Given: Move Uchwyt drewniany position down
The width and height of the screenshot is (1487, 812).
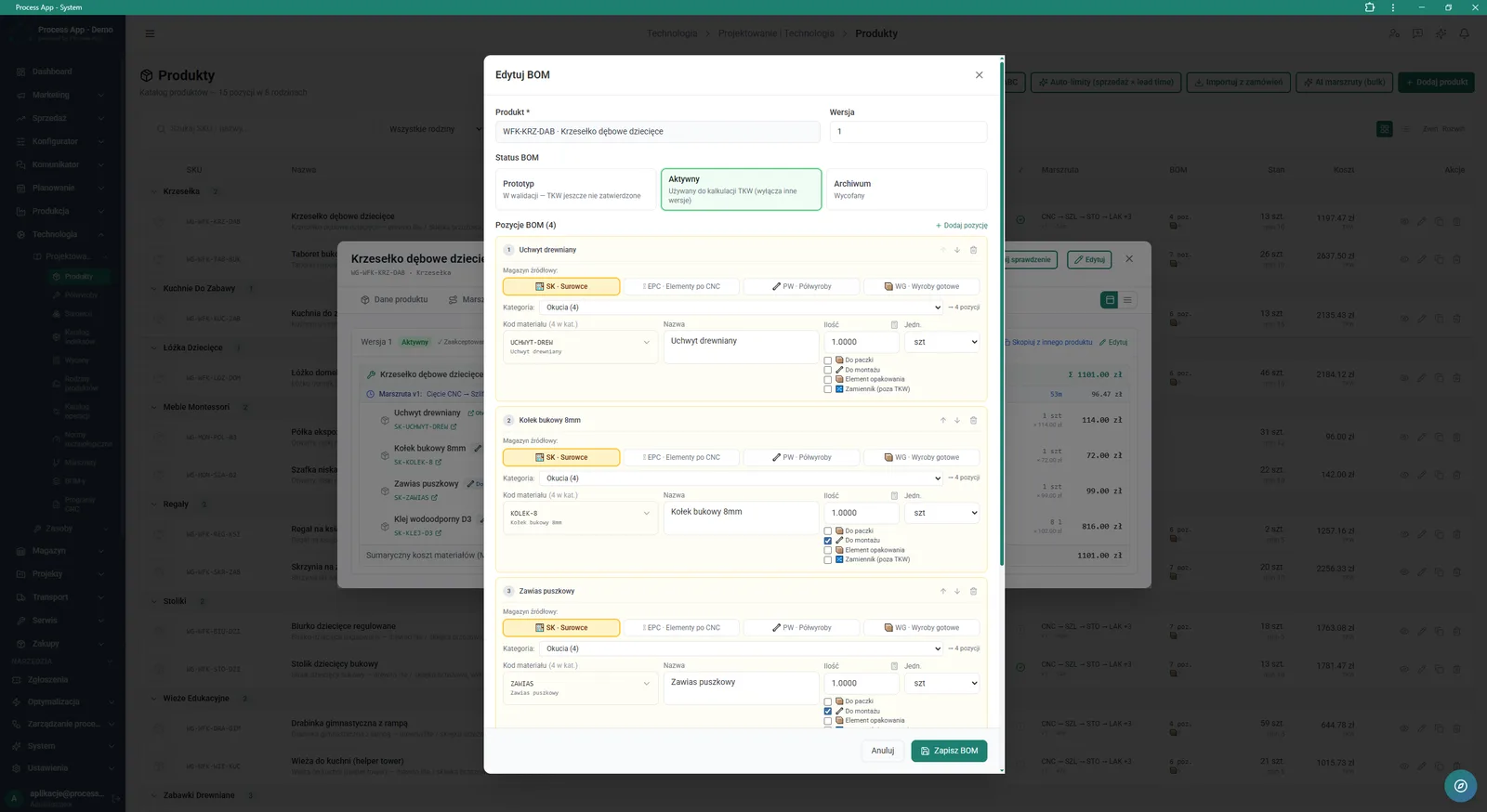Looking at the screenshot, I should tap(957, 250).
